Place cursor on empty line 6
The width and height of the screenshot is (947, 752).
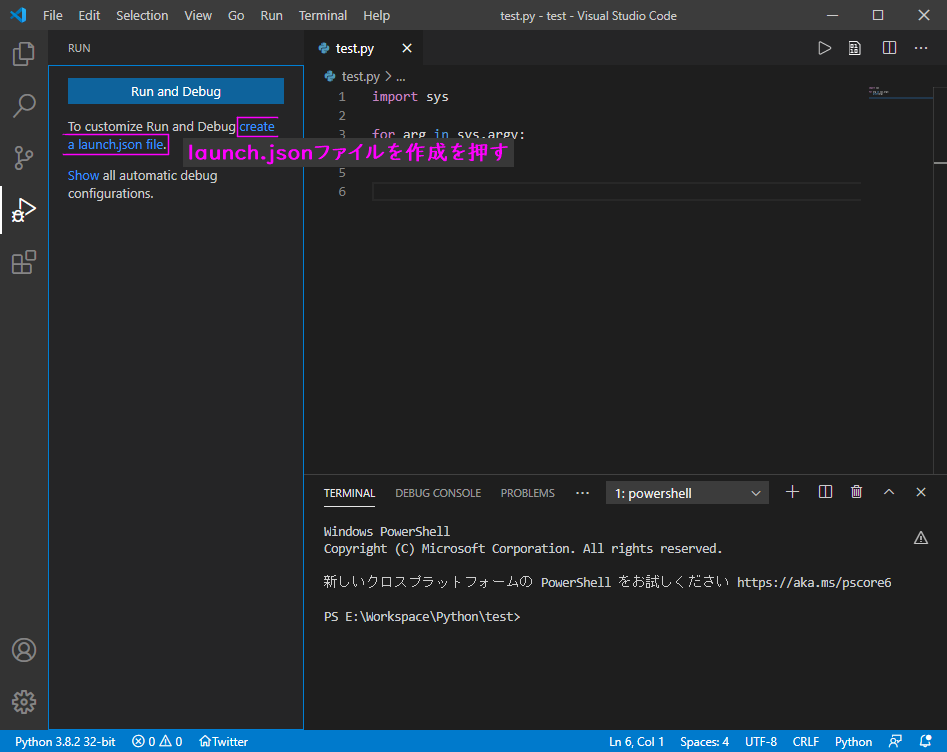click(x=616, y=191)
